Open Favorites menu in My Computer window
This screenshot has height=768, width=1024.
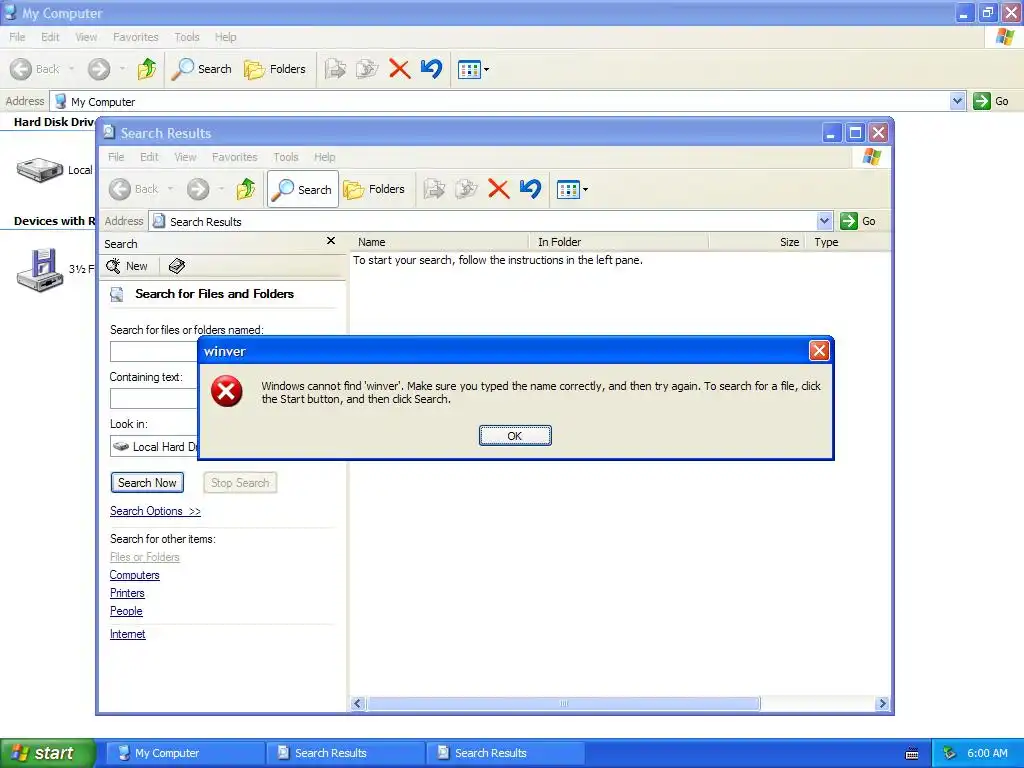(x=136, y=37)
